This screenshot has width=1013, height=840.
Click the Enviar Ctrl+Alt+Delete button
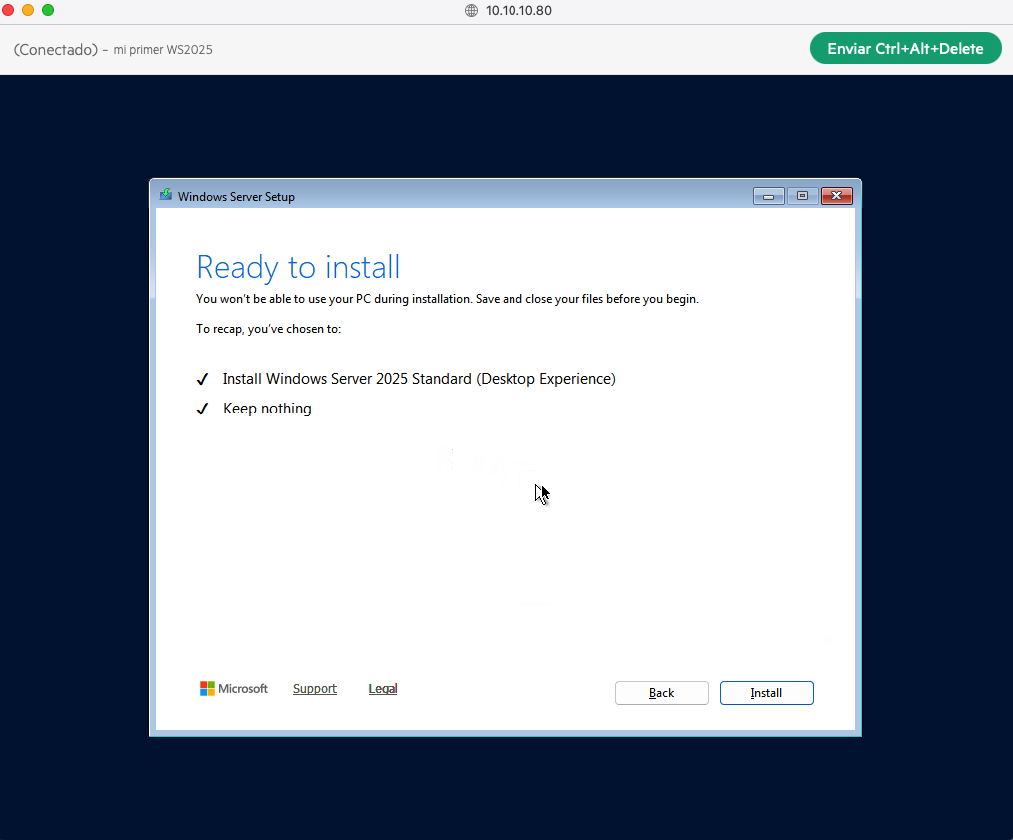tap(905, 47)
